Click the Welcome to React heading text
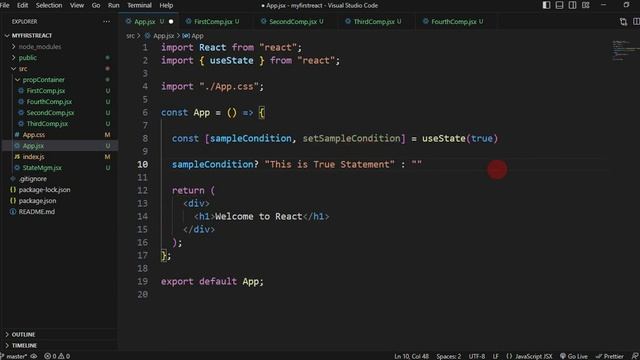Screen dimensions: 640x360 tap(258, 216)
